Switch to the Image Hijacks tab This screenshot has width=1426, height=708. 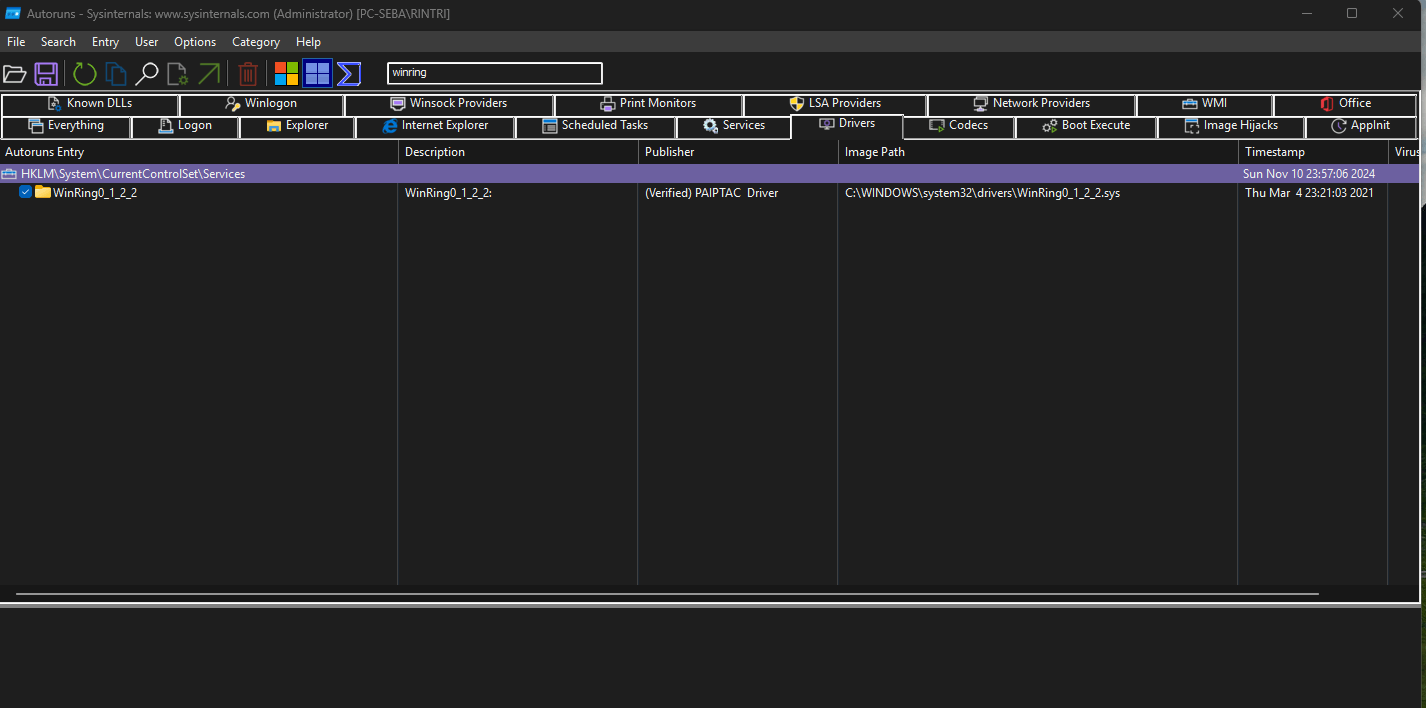click(1231, 126)
